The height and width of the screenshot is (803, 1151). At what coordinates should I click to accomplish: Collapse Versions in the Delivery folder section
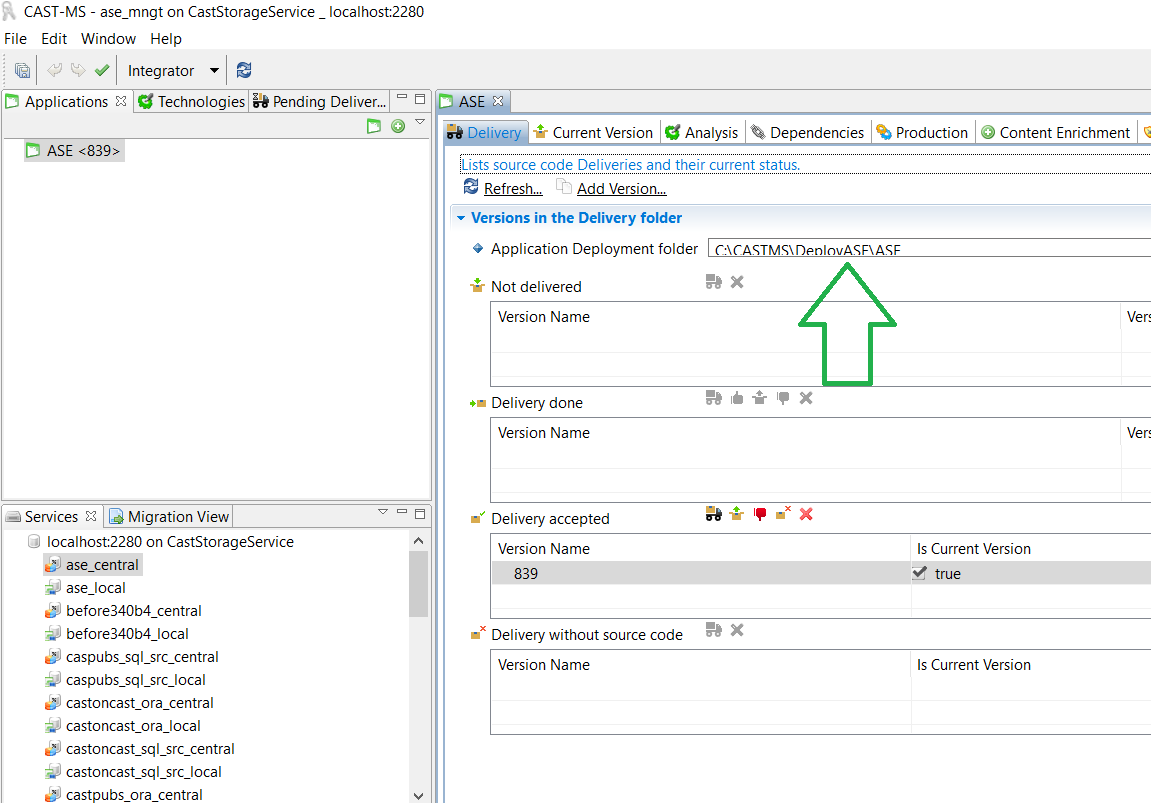[460, 218]
